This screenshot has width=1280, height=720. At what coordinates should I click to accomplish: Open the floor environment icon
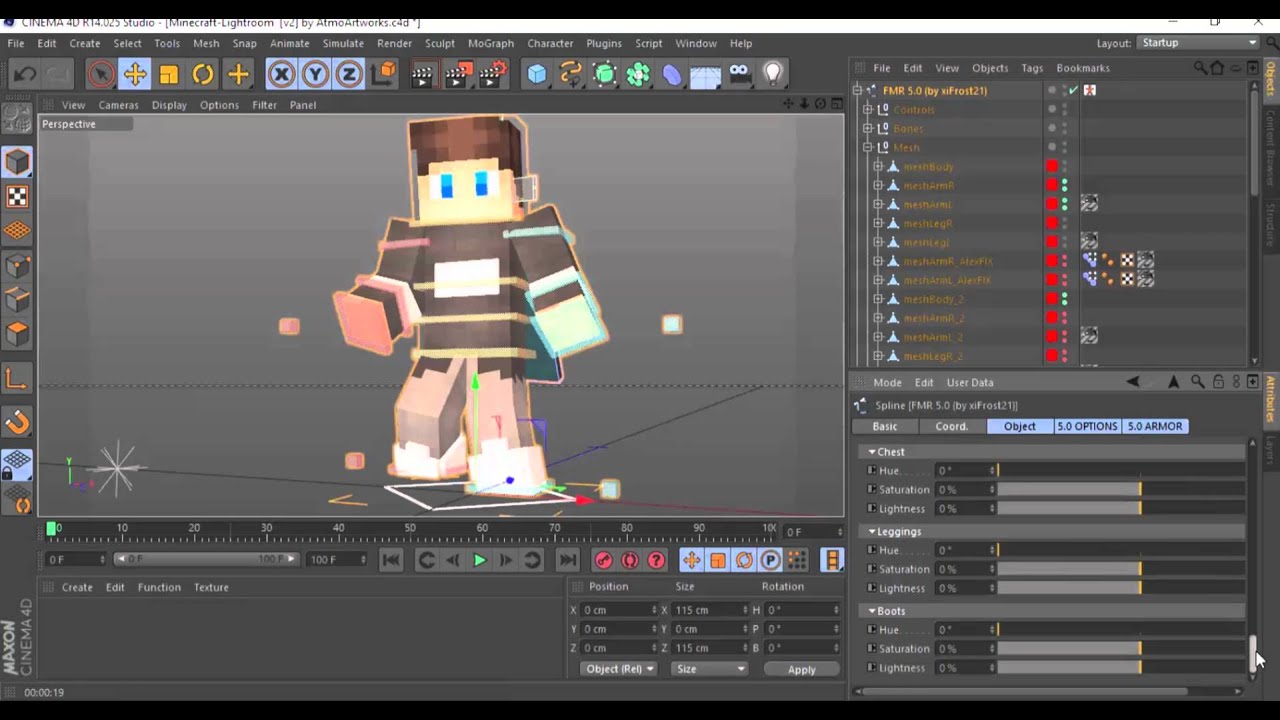pyautogui.click(x=706, y=74)
